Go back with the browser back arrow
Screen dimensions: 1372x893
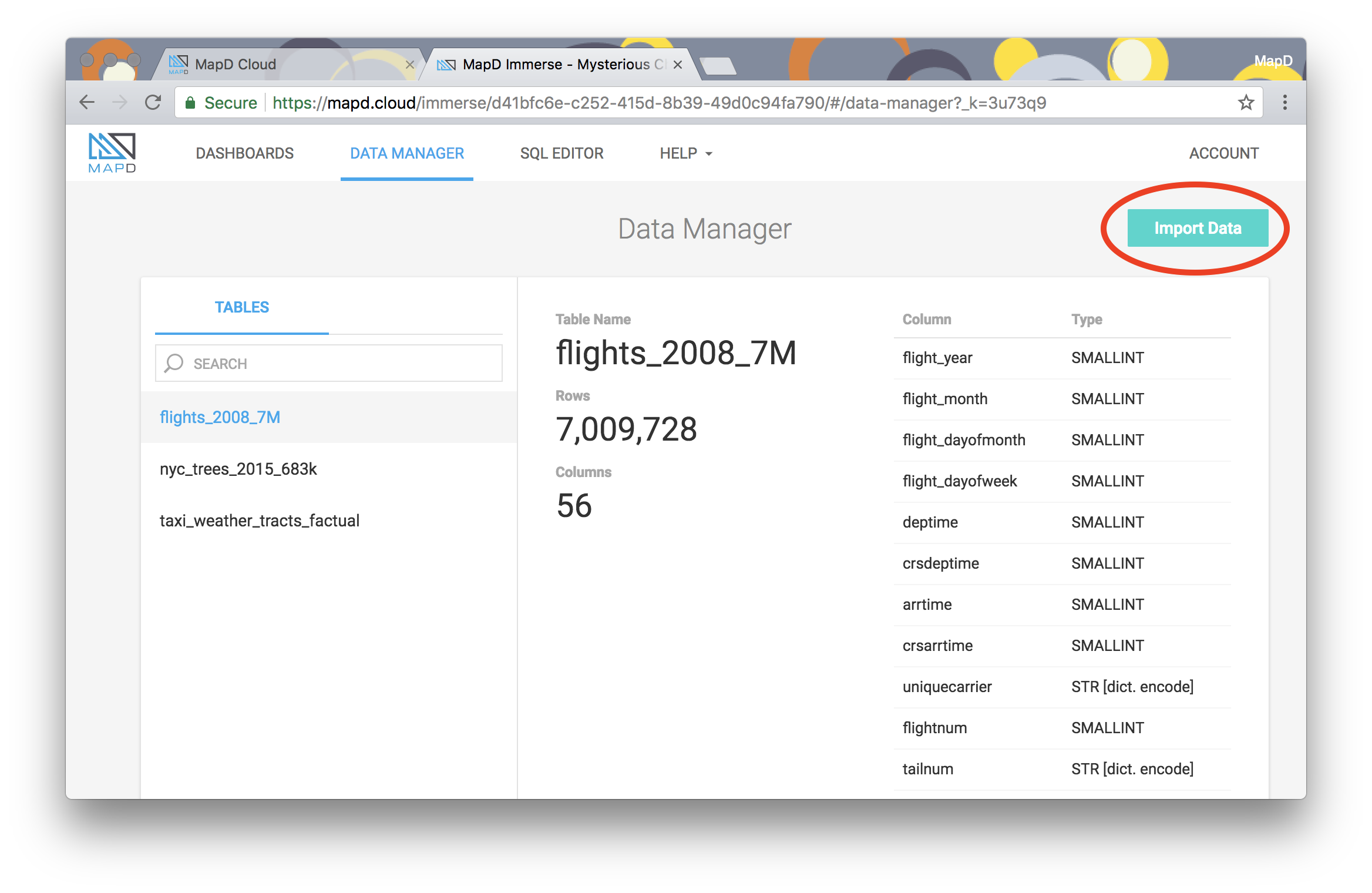[87, 102]
